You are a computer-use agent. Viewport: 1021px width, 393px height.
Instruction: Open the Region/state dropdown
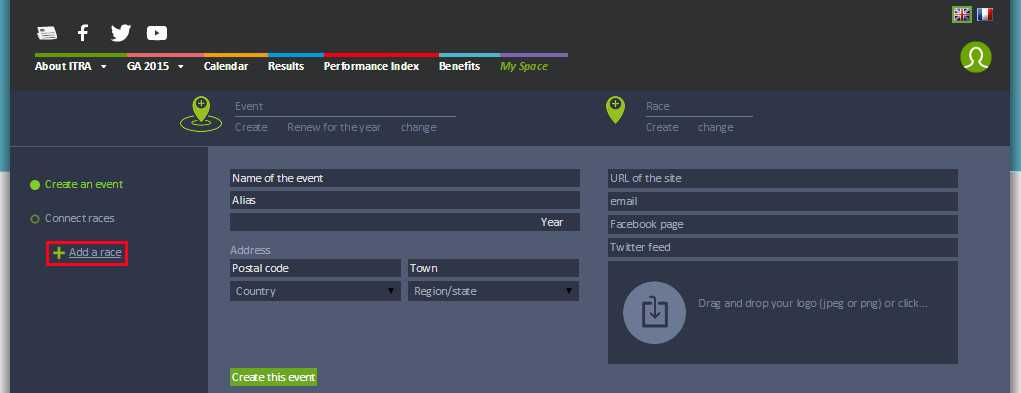(x=493, y=291)
